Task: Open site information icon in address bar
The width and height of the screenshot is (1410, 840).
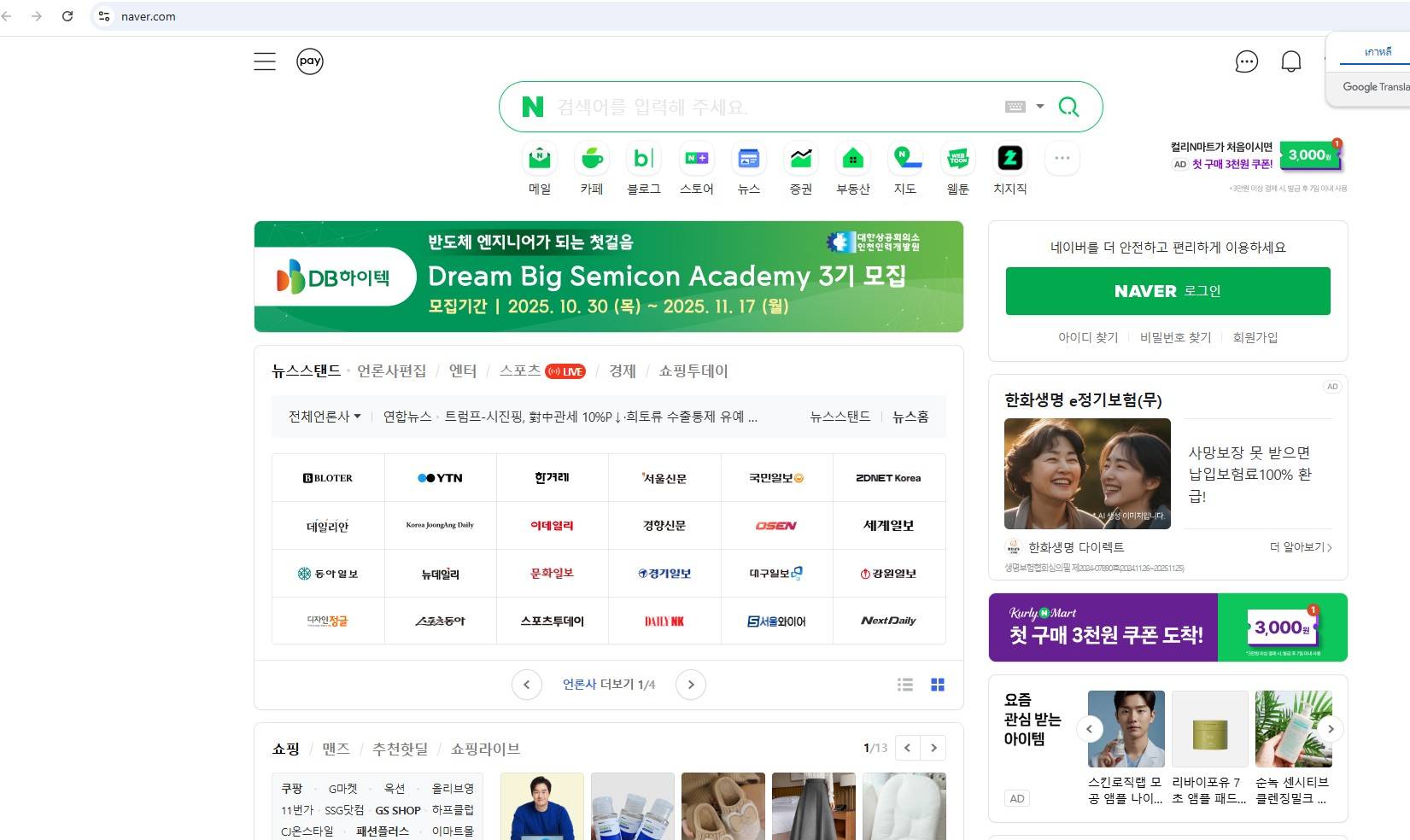Action: 104,16
